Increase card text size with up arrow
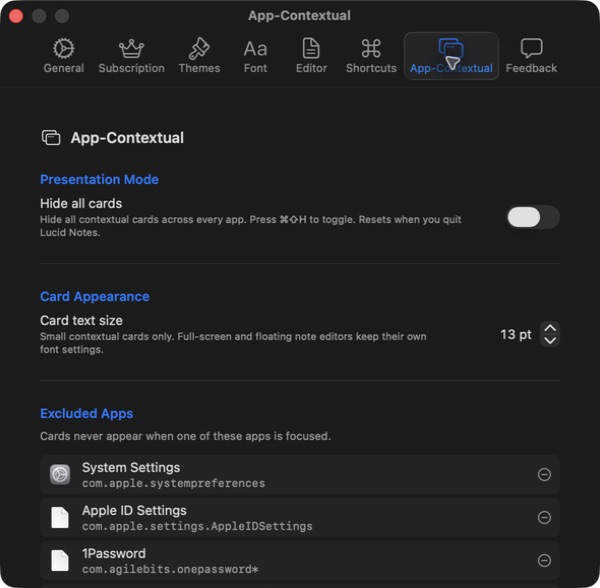Image resolution: width=600 pixels, height=588 pixels. (550, 328)
